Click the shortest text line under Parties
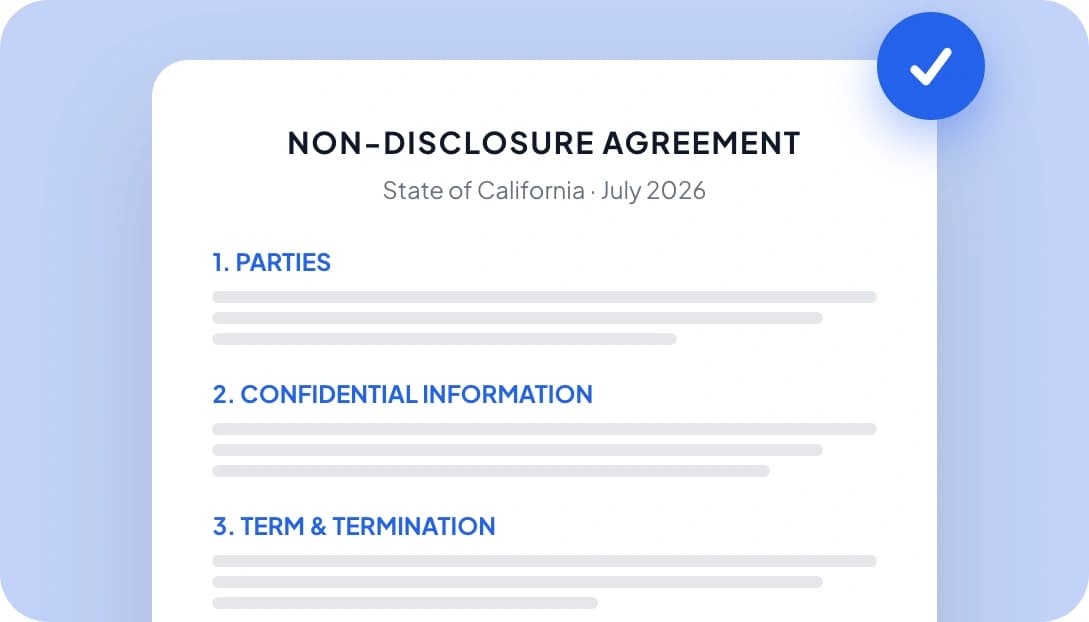The height and width of the screenshot is (622, 1089). click(x=444, y=339)
